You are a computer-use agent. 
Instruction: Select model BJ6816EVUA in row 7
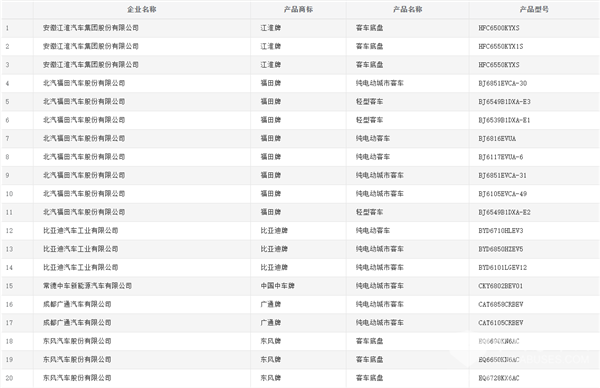tap(497, 139)
